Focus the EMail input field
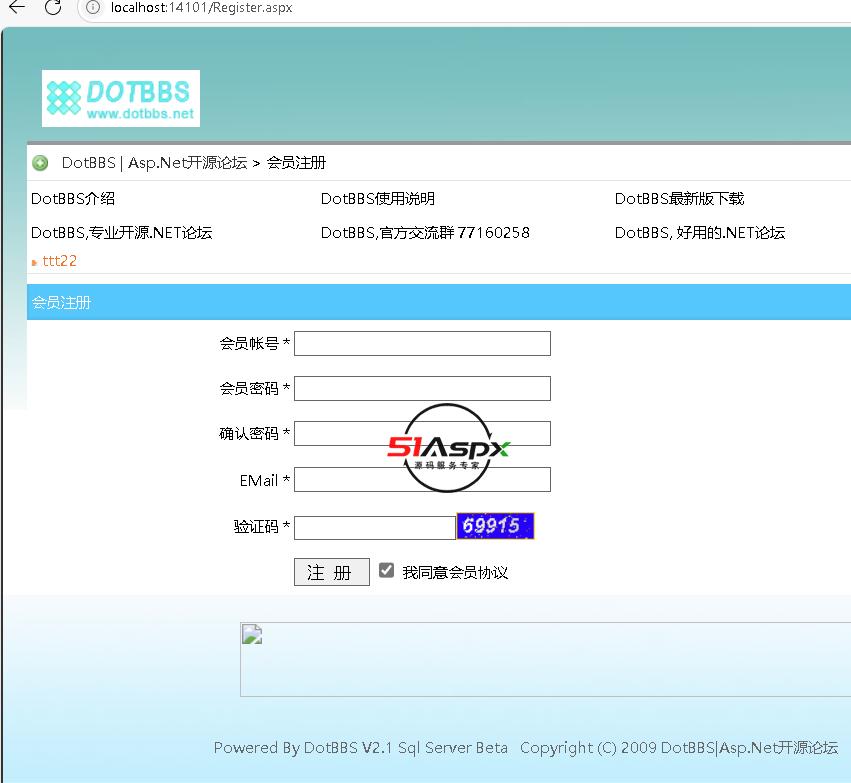Screen dimensions: 851x783 tap(422, 480)
